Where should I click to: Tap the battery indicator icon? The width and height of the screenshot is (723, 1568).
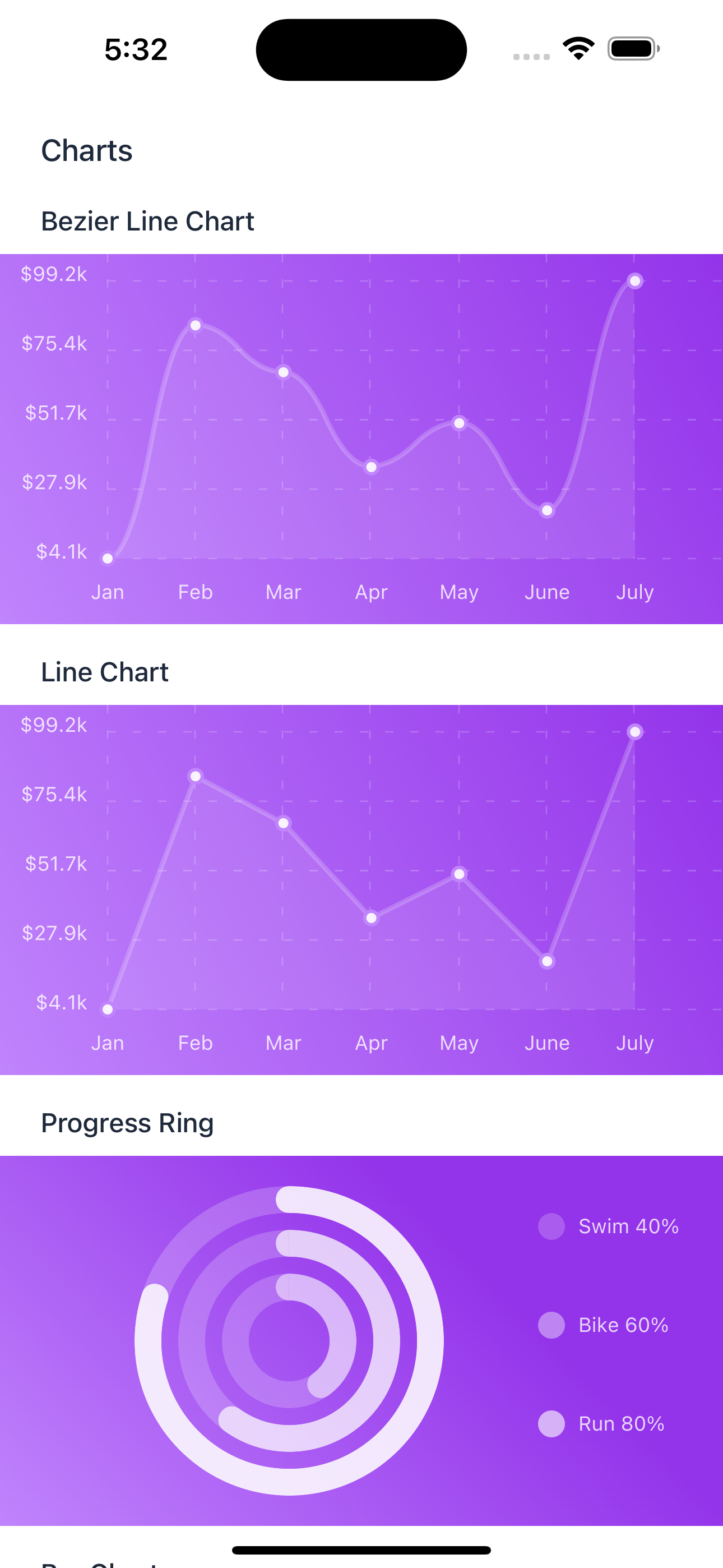633,49
